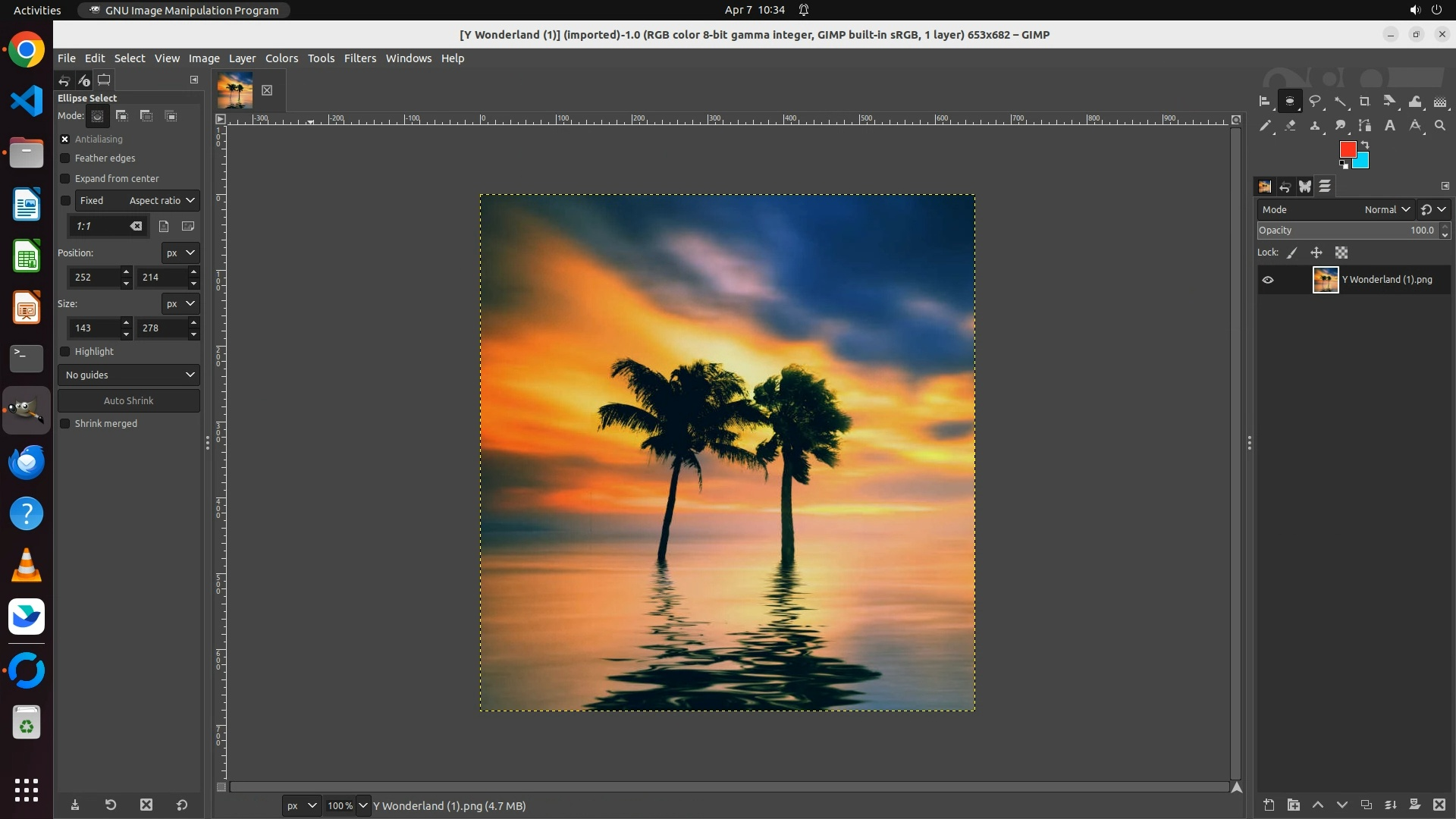Select the Crop tool
This screenshot has width=1456, height=819.
(1365, 101)
